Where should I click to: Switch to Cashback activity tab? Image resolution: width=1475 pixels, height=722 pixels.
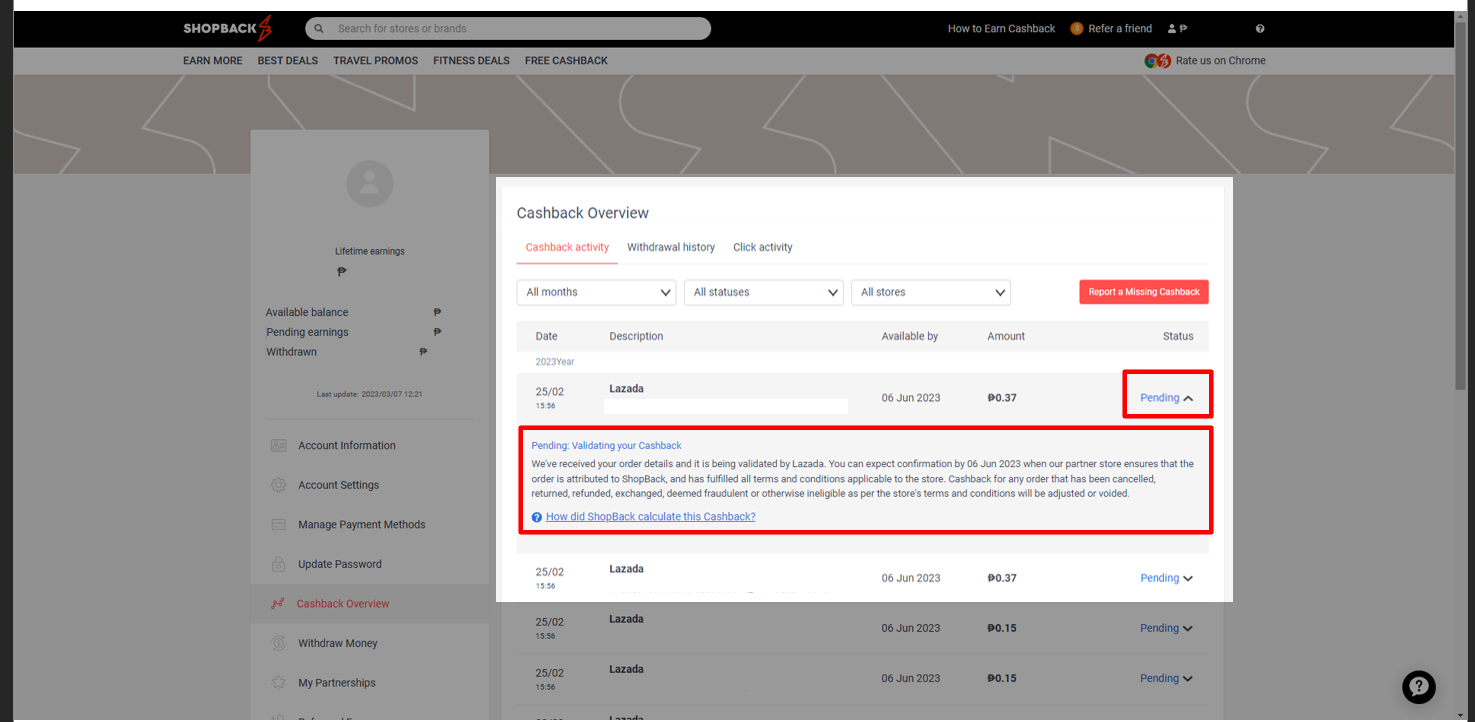coord(567,247)
